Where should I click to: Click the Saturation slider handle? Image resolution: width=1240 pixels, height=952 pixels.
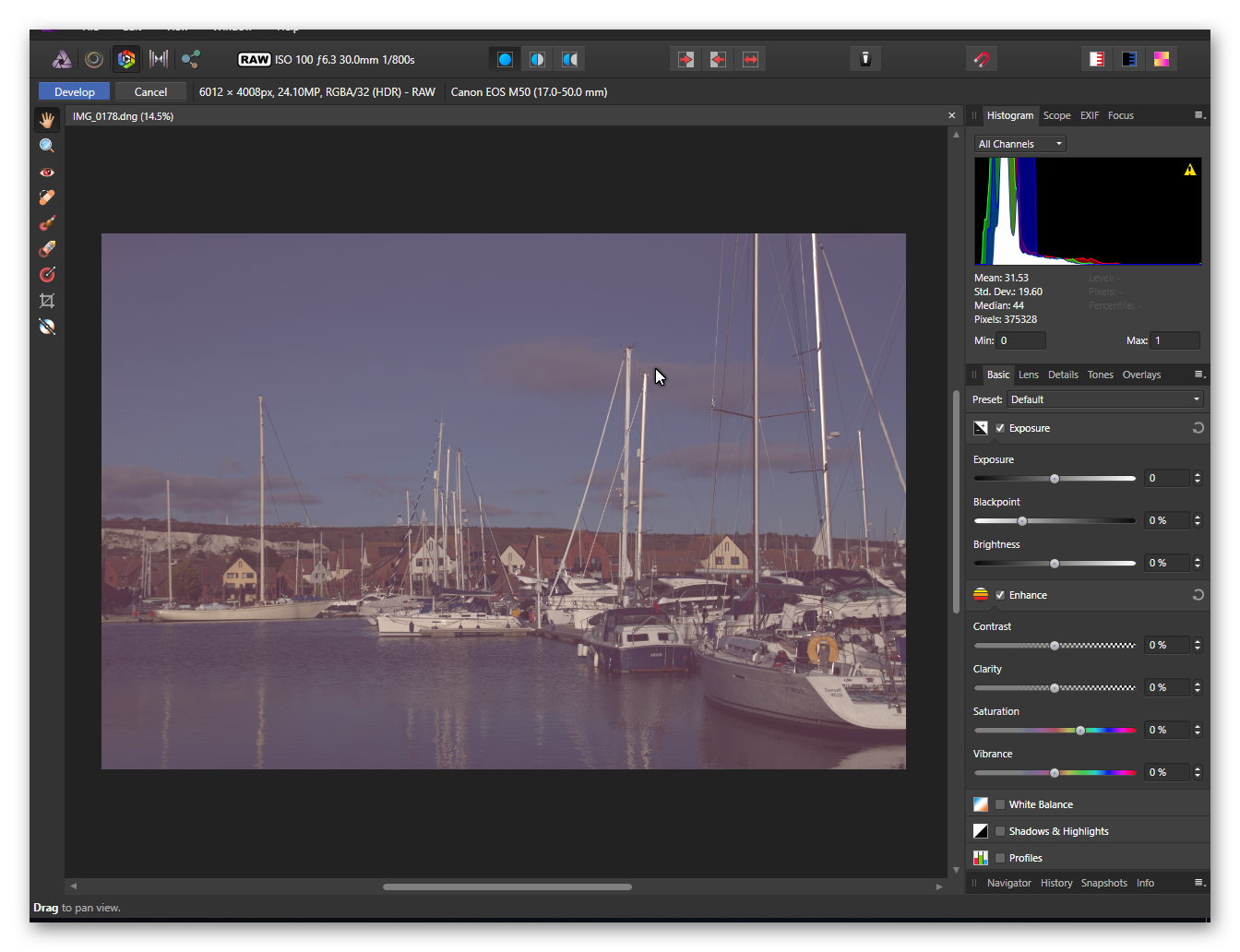(1080, 731)
